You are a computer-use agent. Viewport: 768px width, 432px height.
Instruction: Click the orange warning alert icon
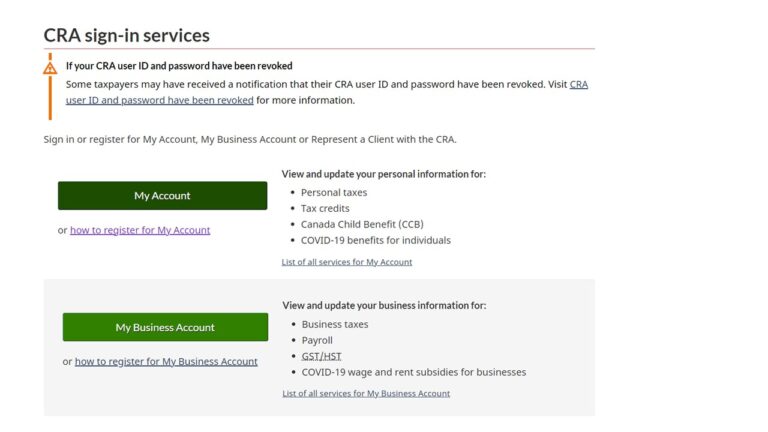(50, 68)
